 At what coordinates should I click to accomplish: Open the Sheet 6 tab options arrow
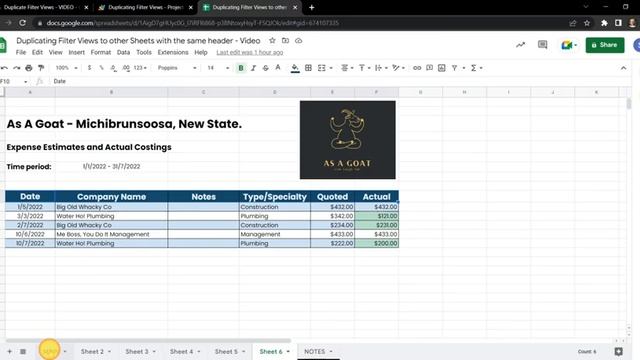point(288,351)
